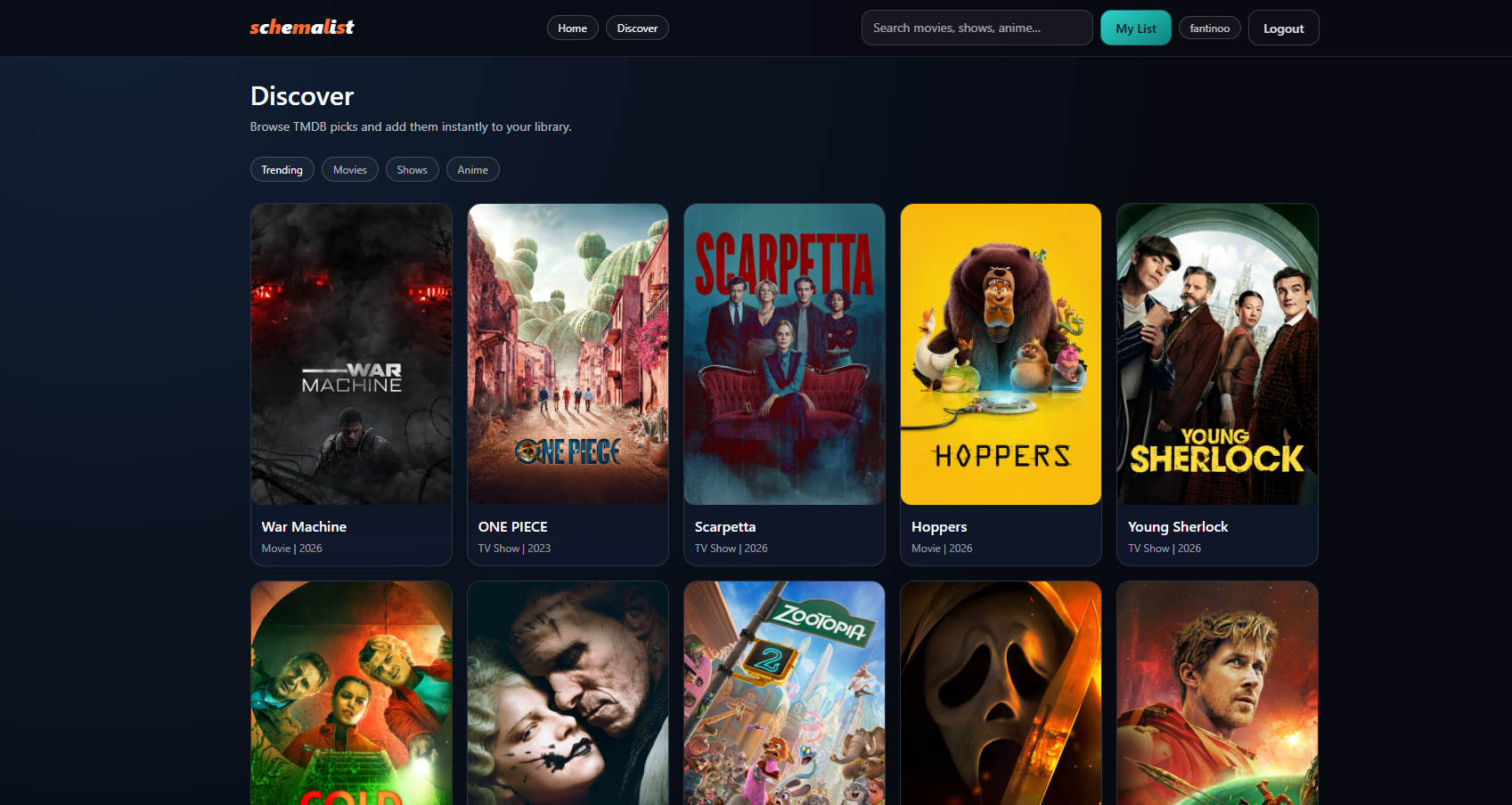Image resolution: width=1512 pixels, height=805 pixels.
Task: Focus the search movies input field
Action: [977, 28]
